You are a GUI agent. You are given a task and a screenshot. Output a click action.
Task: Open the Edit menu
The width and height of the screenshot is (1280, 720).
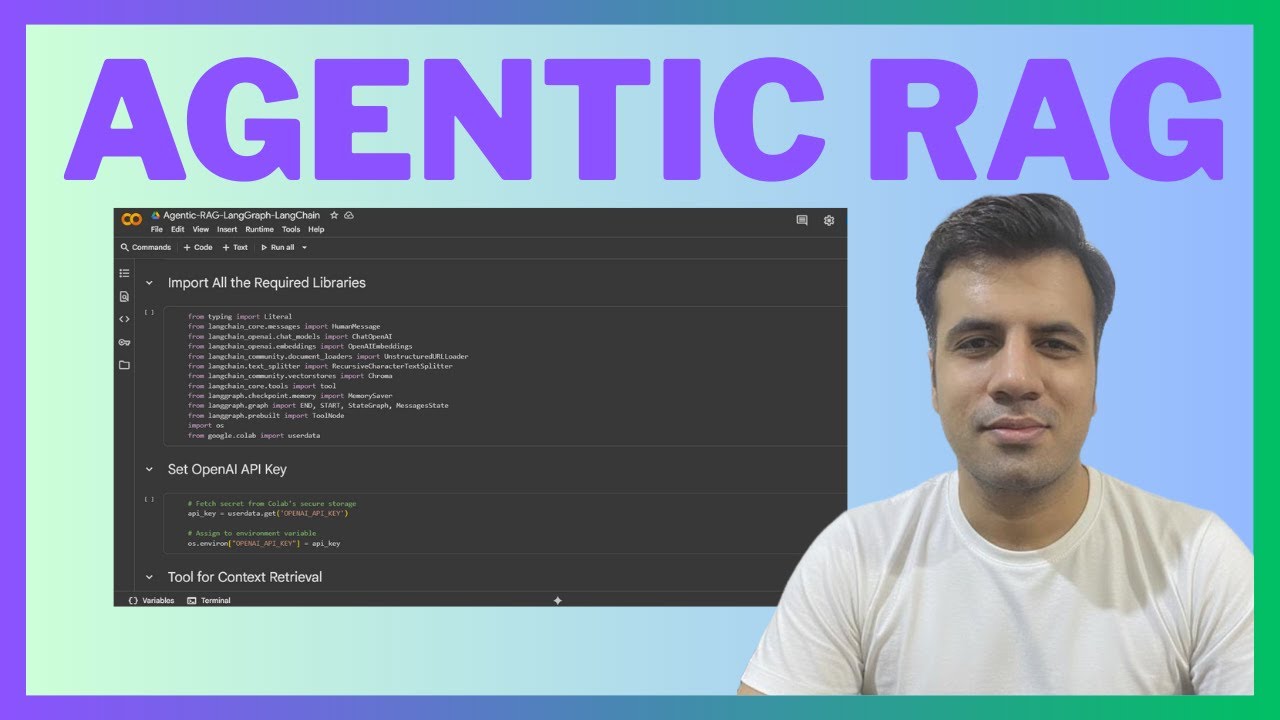click(x=178, y=229)
